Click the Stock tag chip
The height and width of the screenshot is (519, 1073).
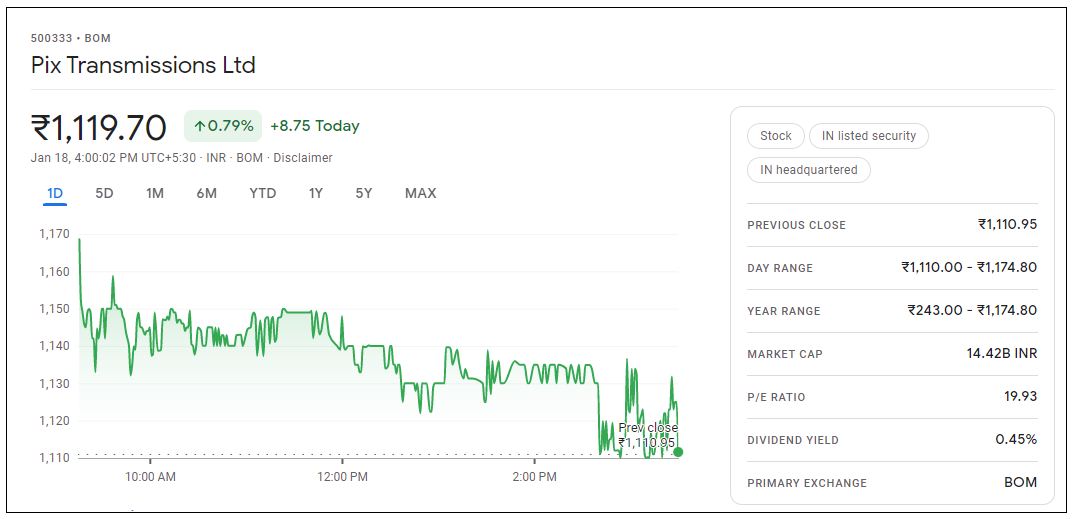coord(775,136)
